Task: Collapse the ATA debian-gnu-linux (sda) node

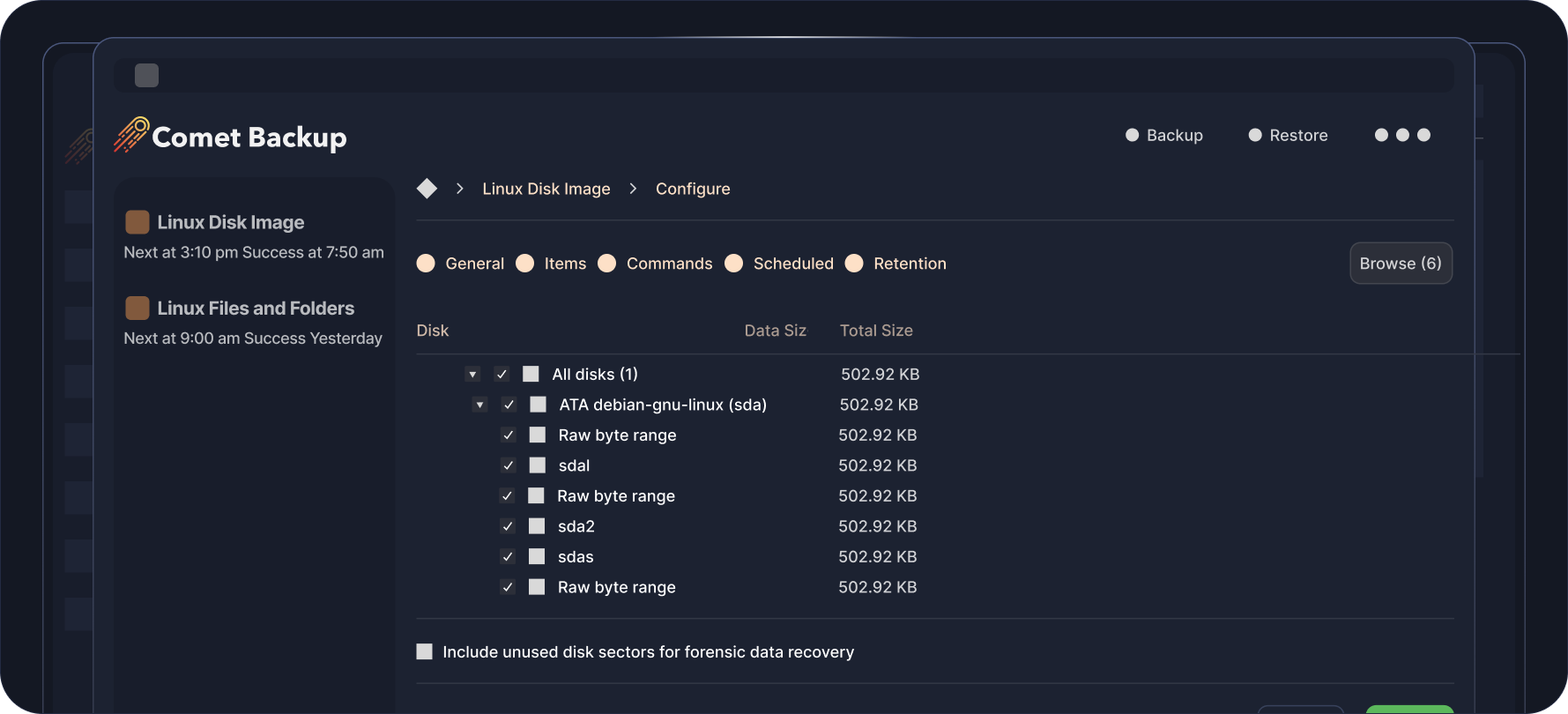Action: point(479,405)
